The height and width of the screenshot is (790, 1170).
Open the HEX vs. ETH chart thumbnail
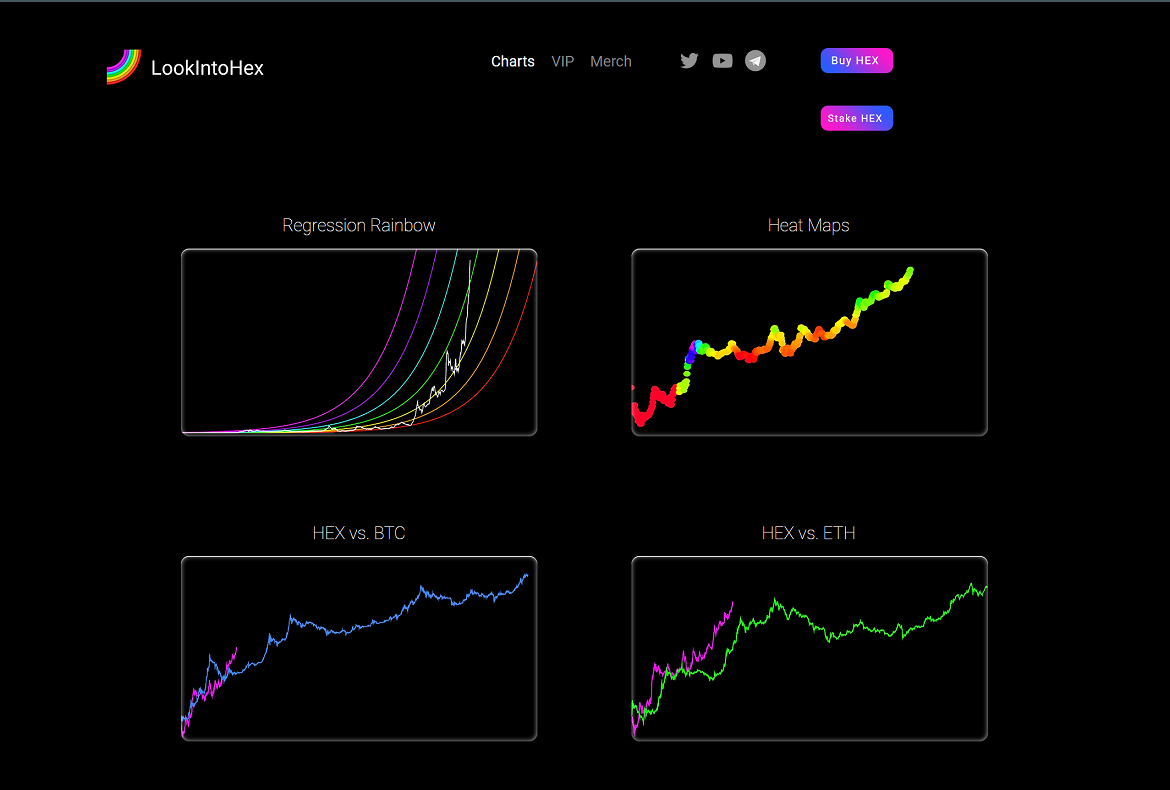pyautogui.click(x=810, y=648)
